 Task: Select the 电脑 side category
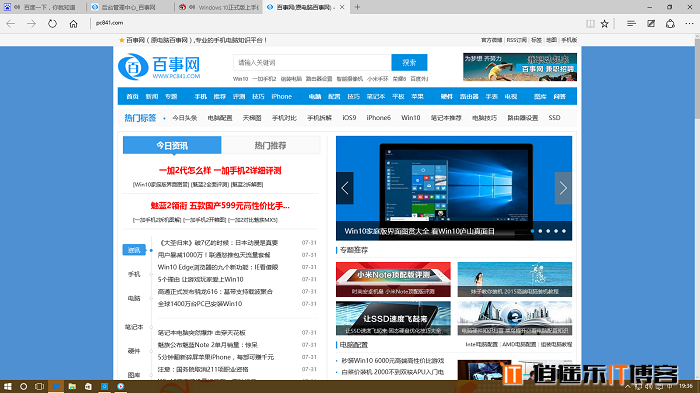click(x=134, y=298)
